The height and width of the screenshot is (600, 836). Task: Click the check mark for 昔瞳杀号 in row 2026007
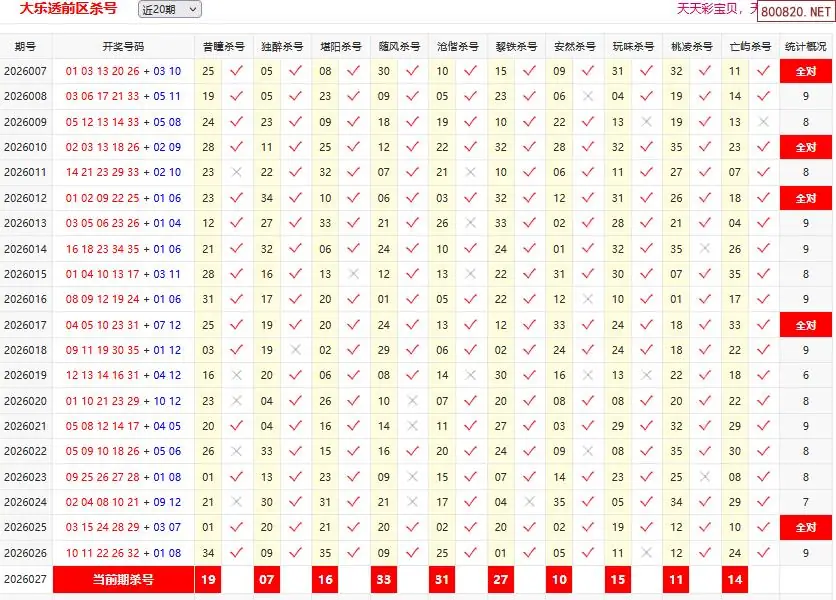pos(236,71)
